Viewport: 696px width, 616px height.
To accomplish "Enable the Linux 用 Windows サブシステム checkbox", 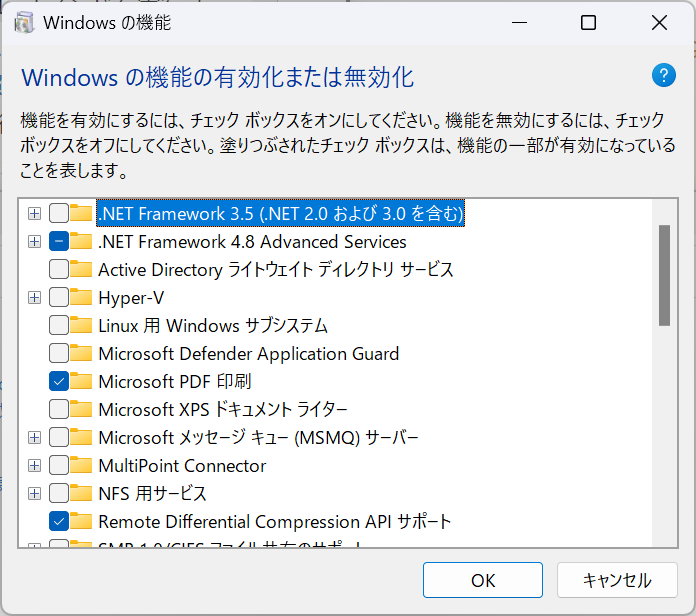I will [x=59, y=325].
